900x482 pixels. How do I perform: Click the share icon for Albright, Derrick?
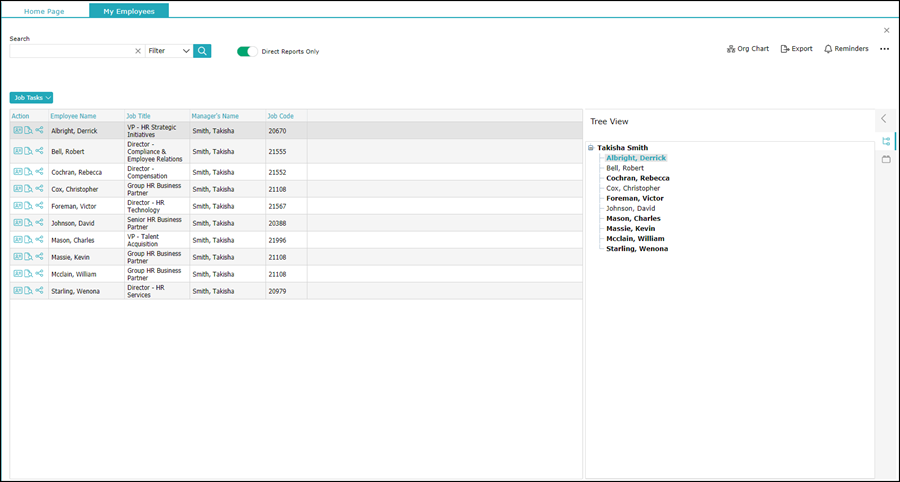(x=40, y=130)
